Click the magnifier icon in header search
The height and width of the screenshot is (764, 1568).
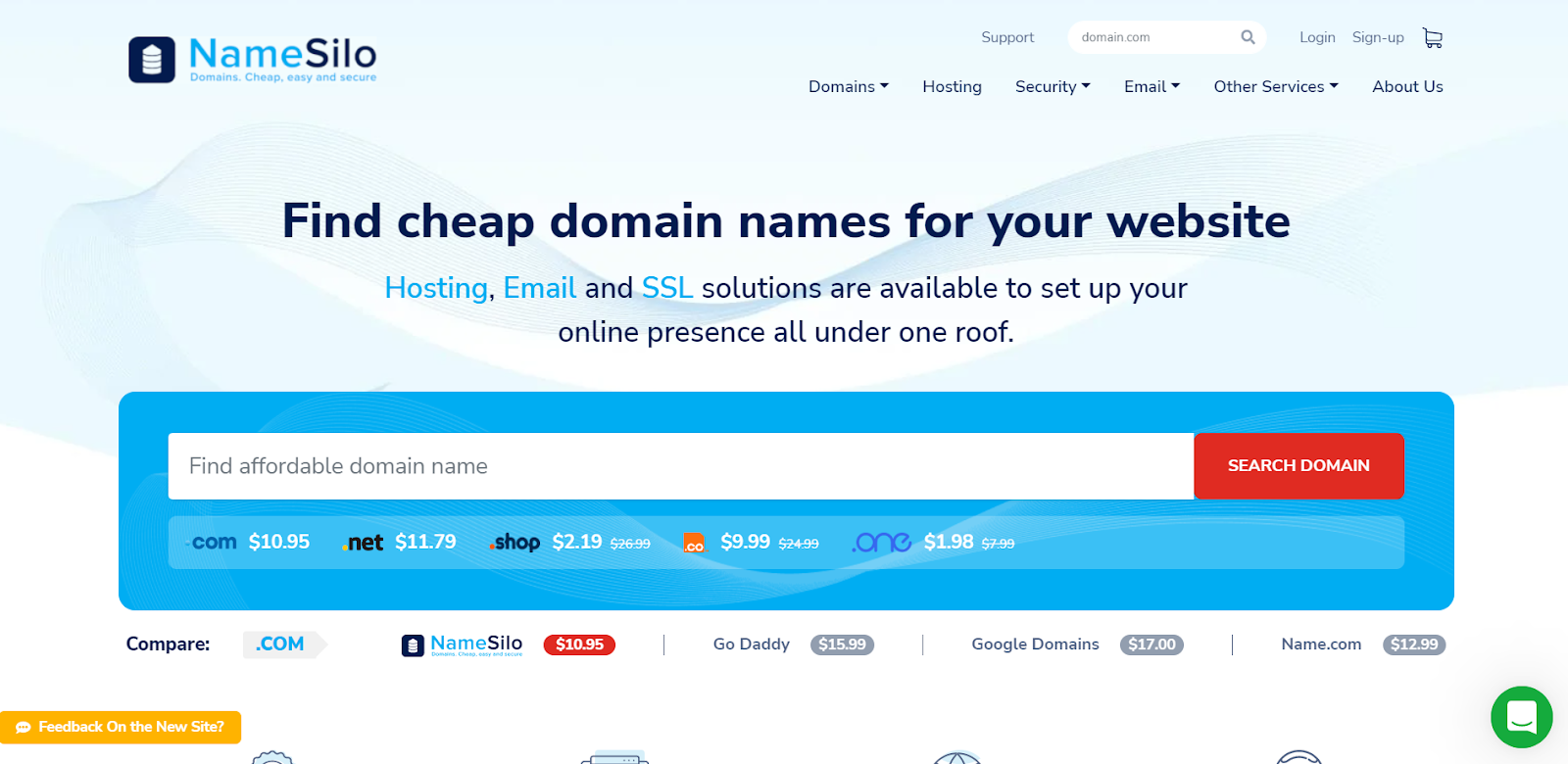click(x=1248, y=37)
